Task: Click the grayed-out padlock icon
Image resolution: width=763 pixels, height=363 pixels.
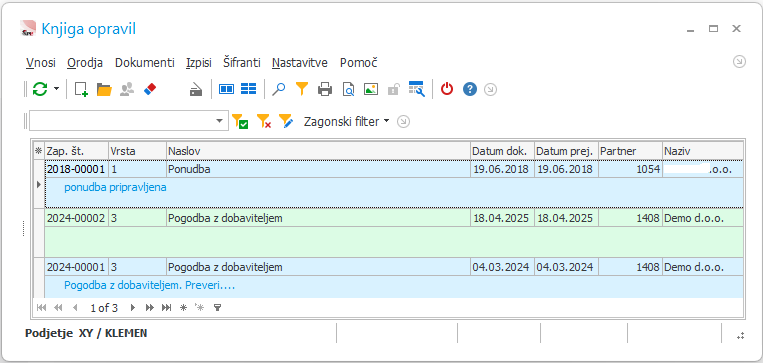Action: point(394,90)
